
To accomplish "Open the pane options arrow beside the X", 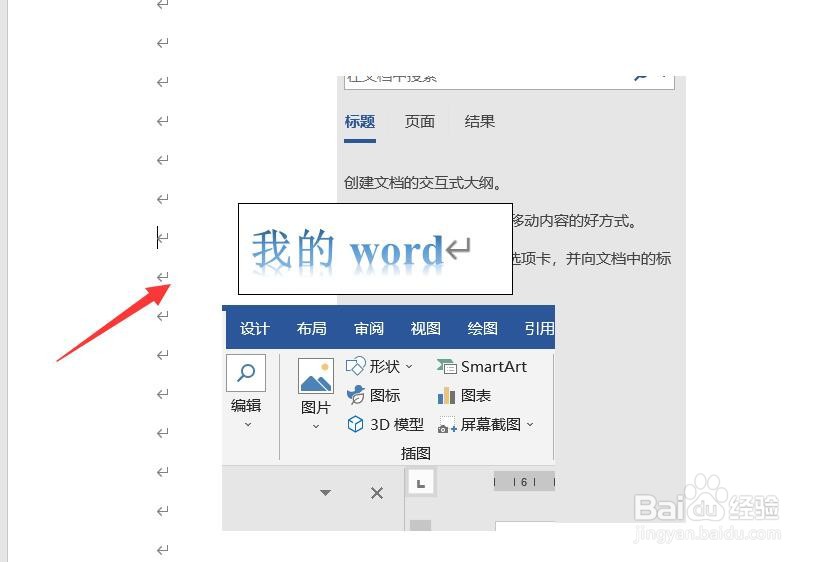I will point(325,493).
